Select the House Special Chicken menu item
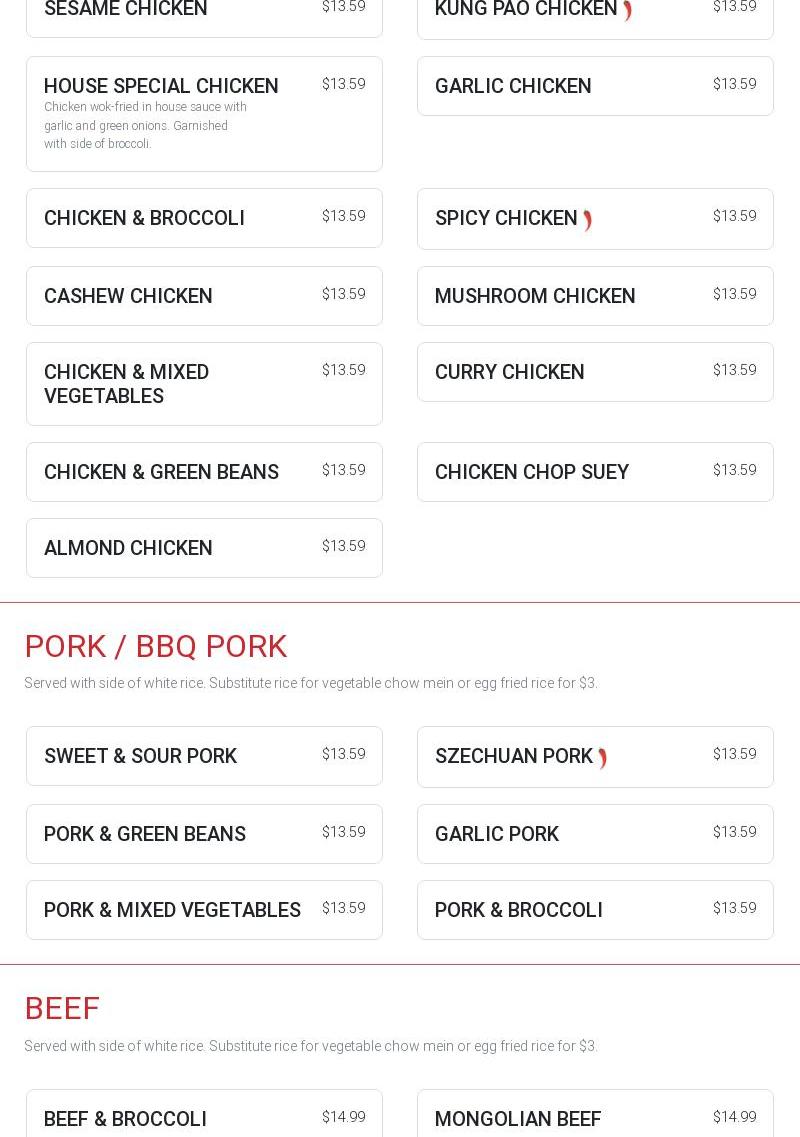 205,114
